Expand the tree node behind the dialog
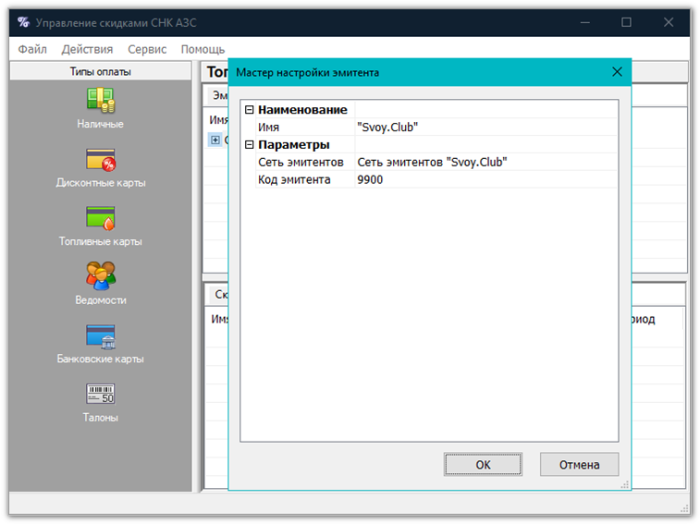The height and width of the screenshot is (524, 700). coord(215,140)
